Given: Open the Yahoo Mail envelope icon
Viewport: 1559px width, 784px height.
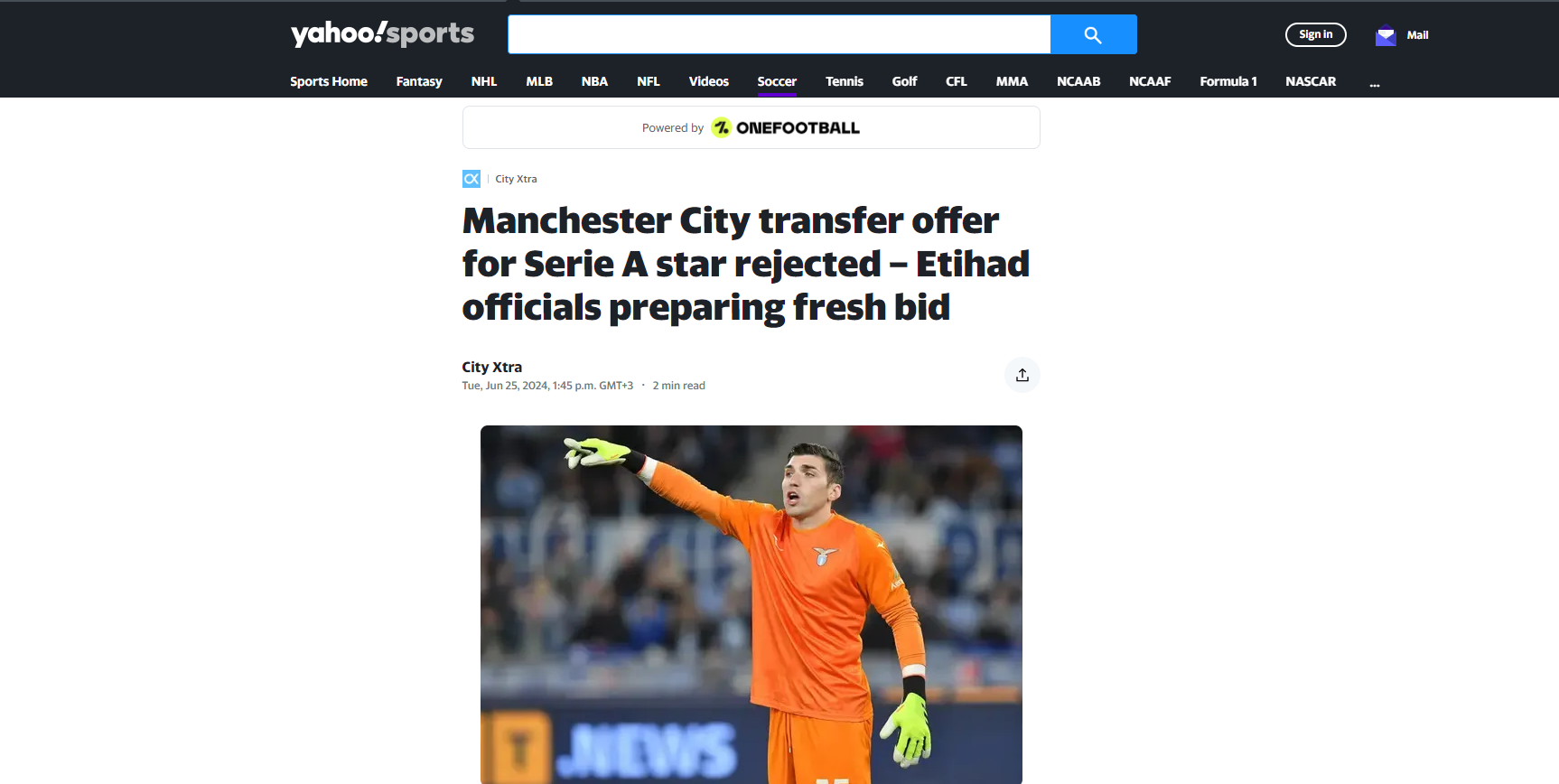Looking at the screenshot, I should pyautogui.click(x=1386, y=35).
